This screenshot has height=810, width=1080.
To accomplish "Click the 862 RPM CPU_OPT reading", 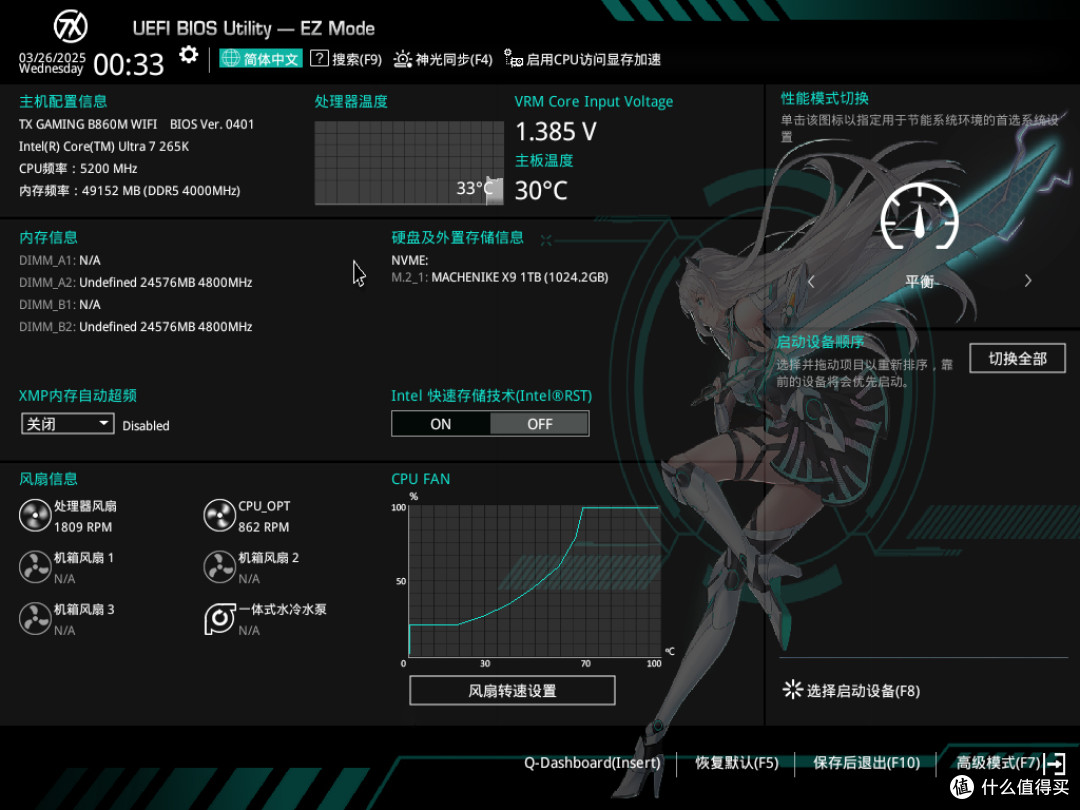I will (x=264, y=527).
